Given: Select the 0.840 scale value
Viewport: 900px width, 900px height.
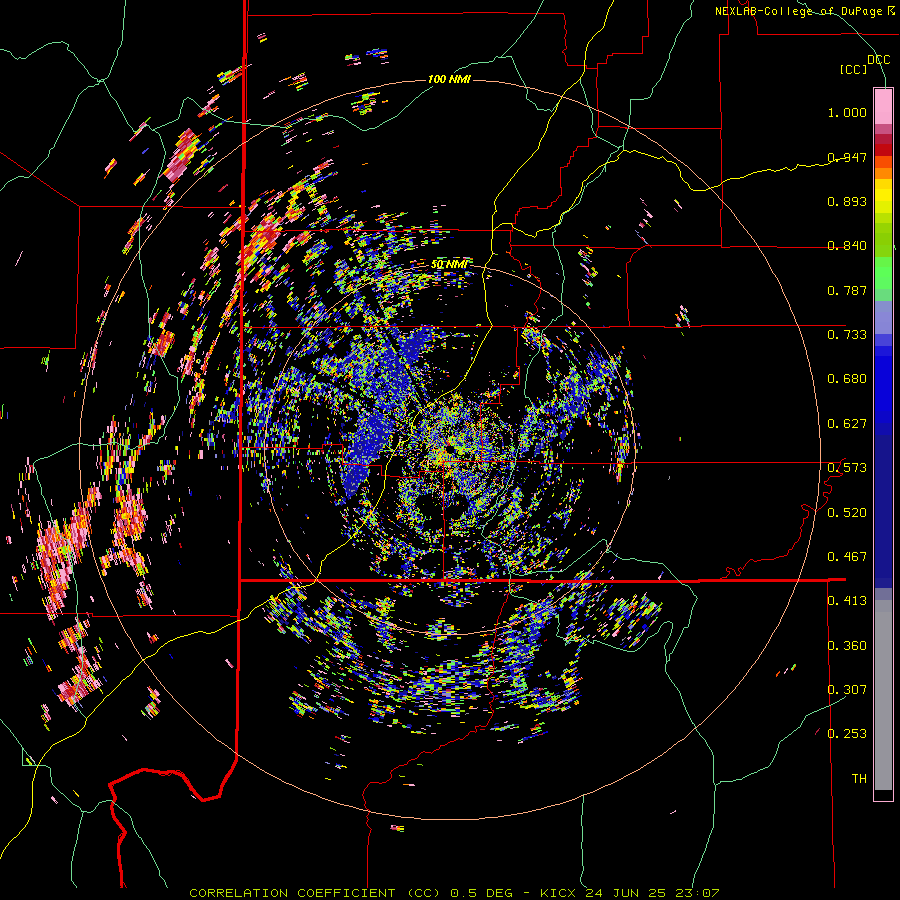Looking at the screenshot, I should pos(847,246).
